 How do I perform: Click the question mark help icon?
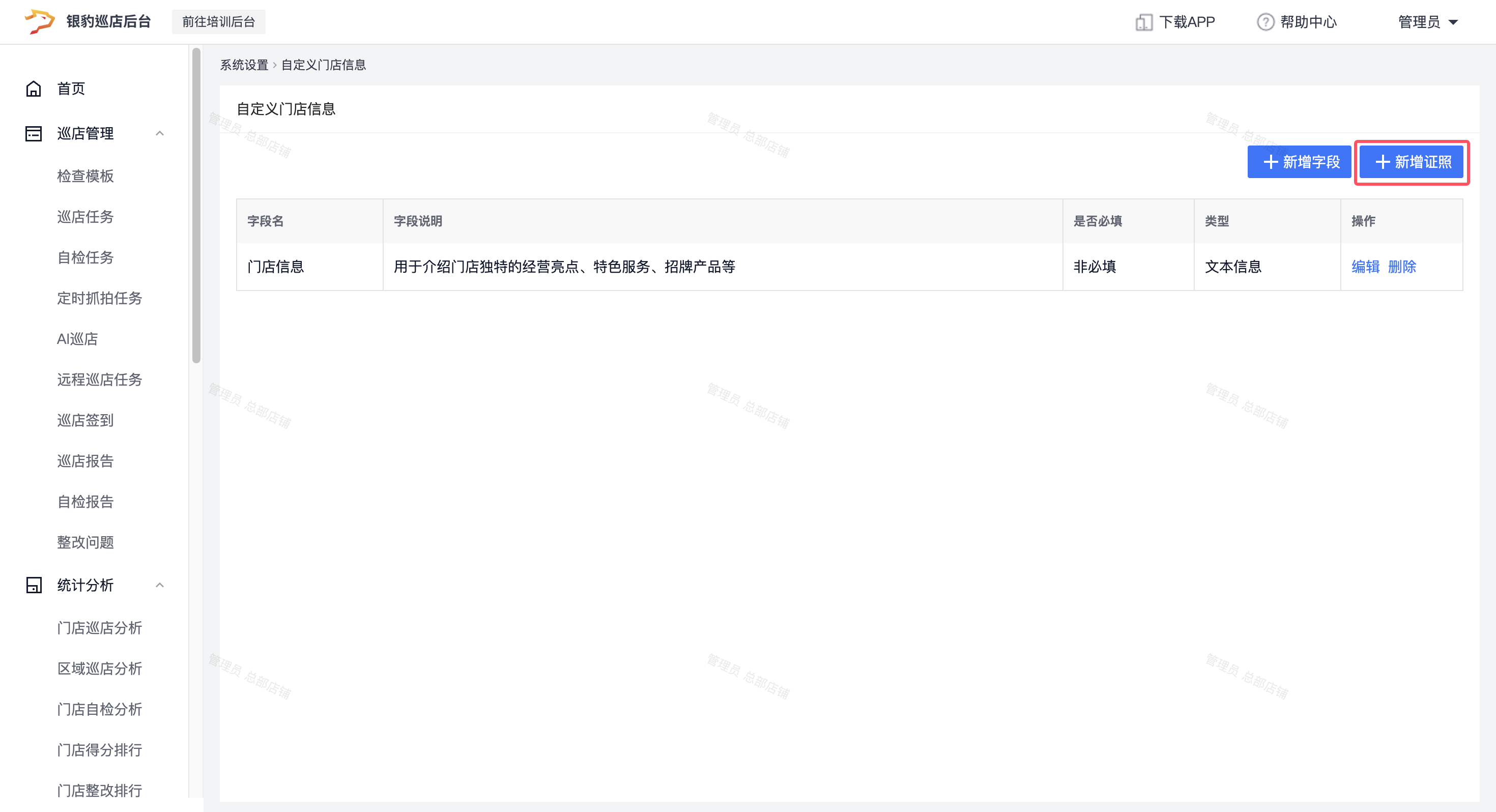1265,22
